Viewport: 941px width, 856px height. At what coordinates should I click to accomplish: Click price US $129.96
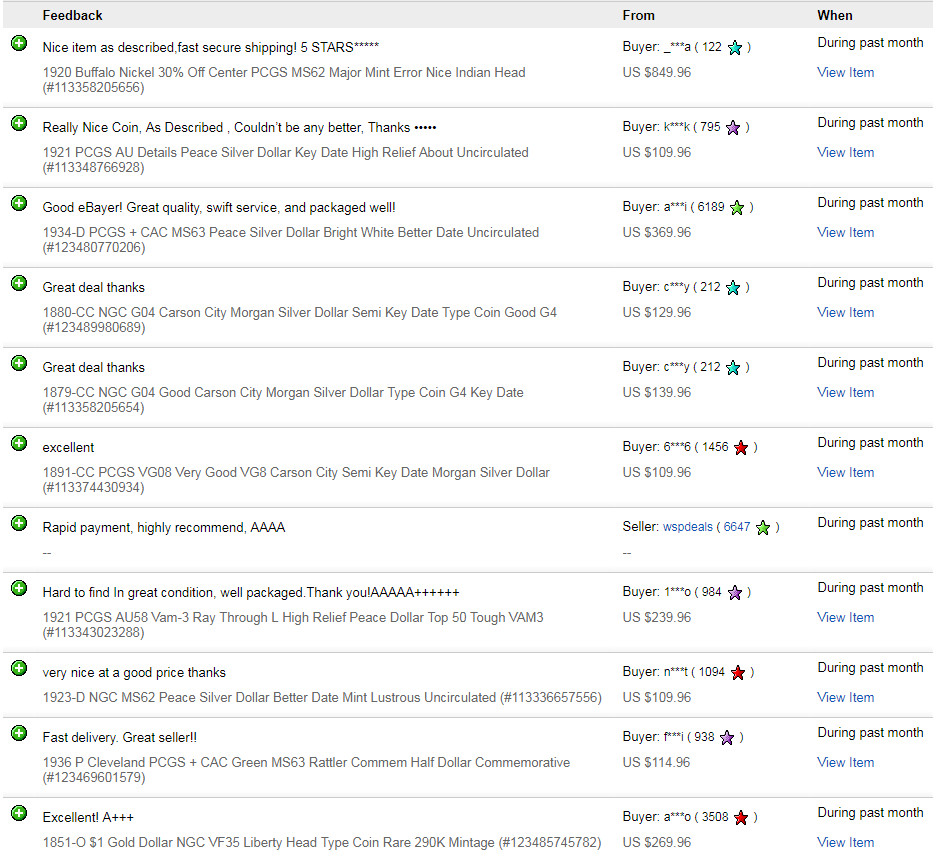[657, 312]
